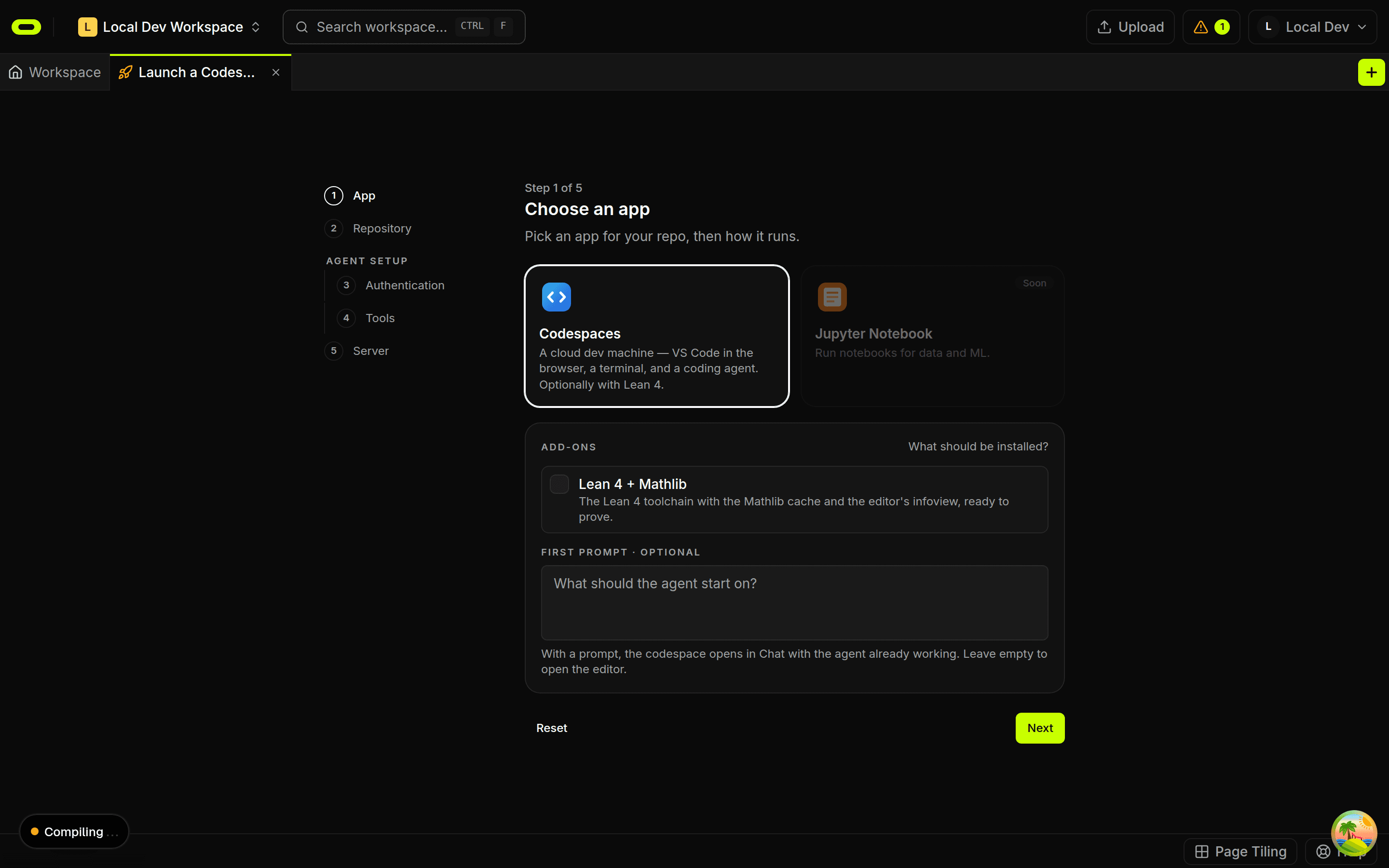Go to step 3 Authentication

coord(391,285)
